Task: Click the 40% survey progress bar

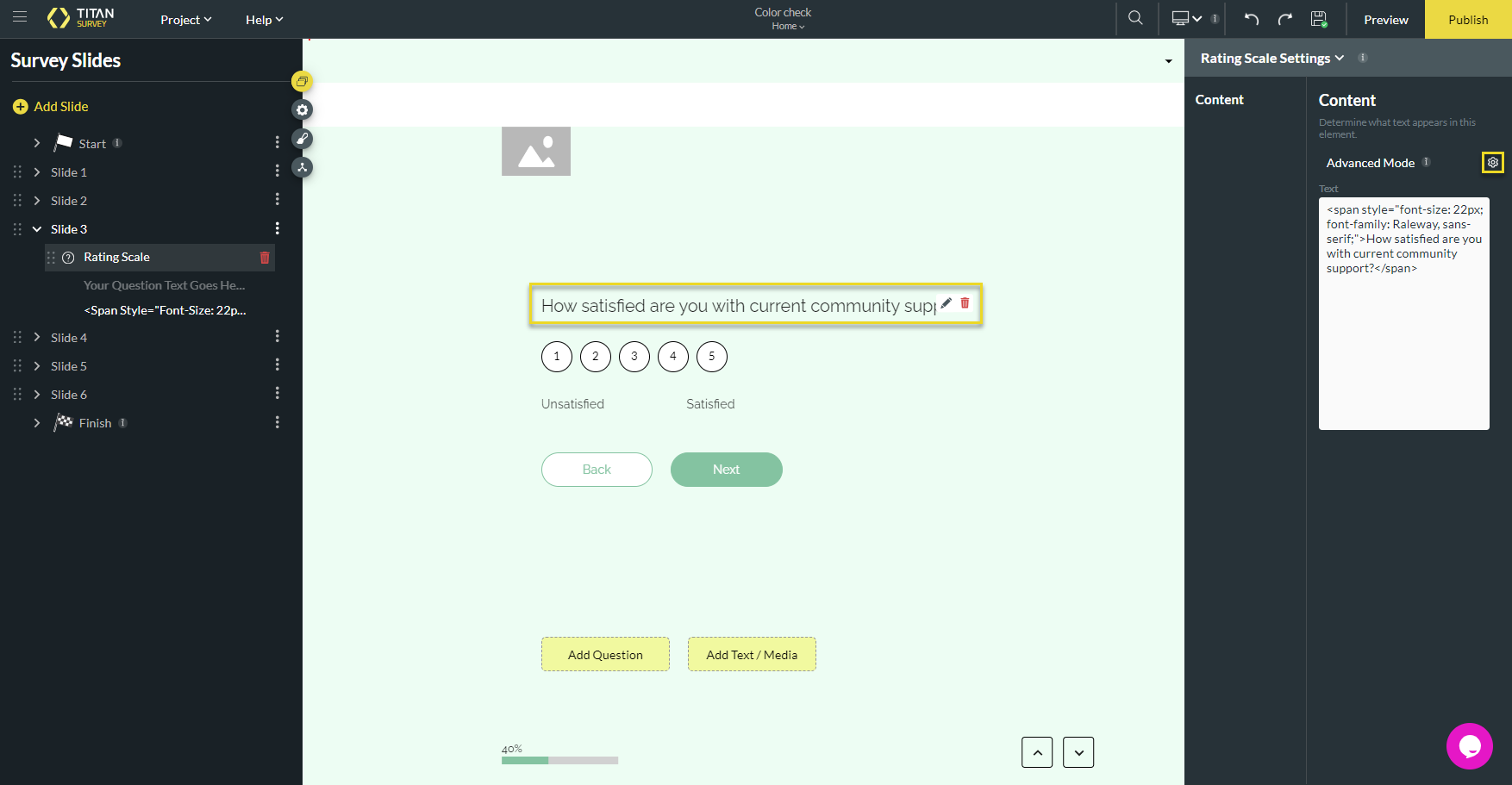Action: tap(559, 760)
